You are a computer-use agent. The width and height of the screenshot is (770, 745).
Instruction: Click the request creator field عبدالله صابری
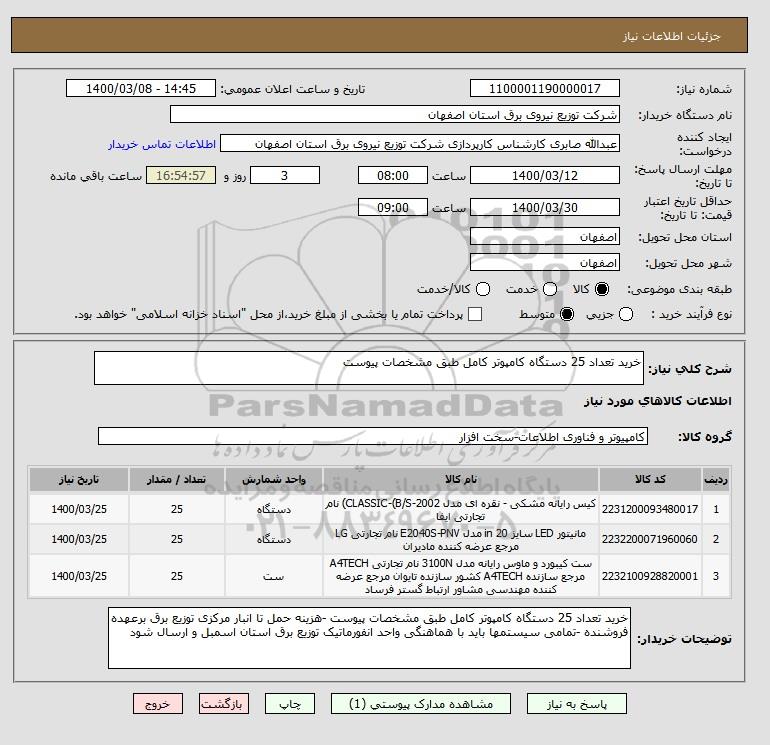click(420, 144)
